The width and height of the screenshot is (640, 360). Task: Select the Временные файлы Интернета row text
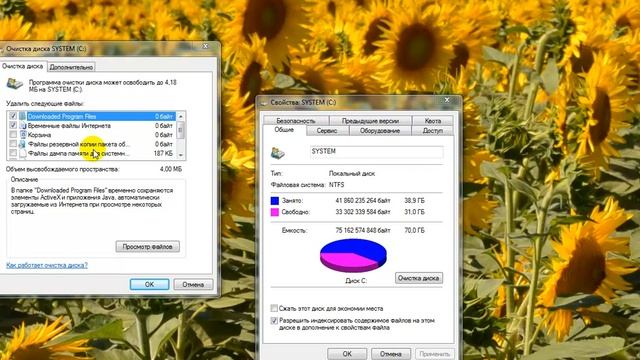pyautogui.click(x=69, y=126)
